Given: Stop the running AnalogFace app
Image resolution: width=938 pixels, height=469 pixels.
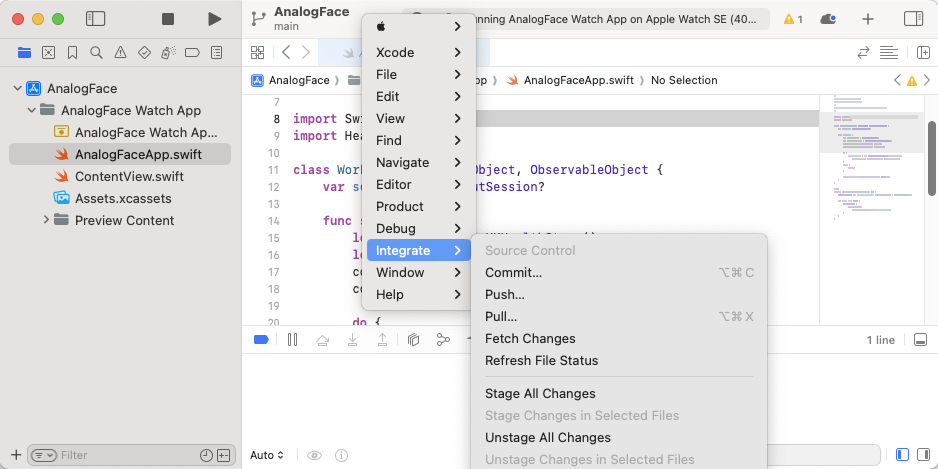Looking at the screenshot, I should (x=168, y=19).
